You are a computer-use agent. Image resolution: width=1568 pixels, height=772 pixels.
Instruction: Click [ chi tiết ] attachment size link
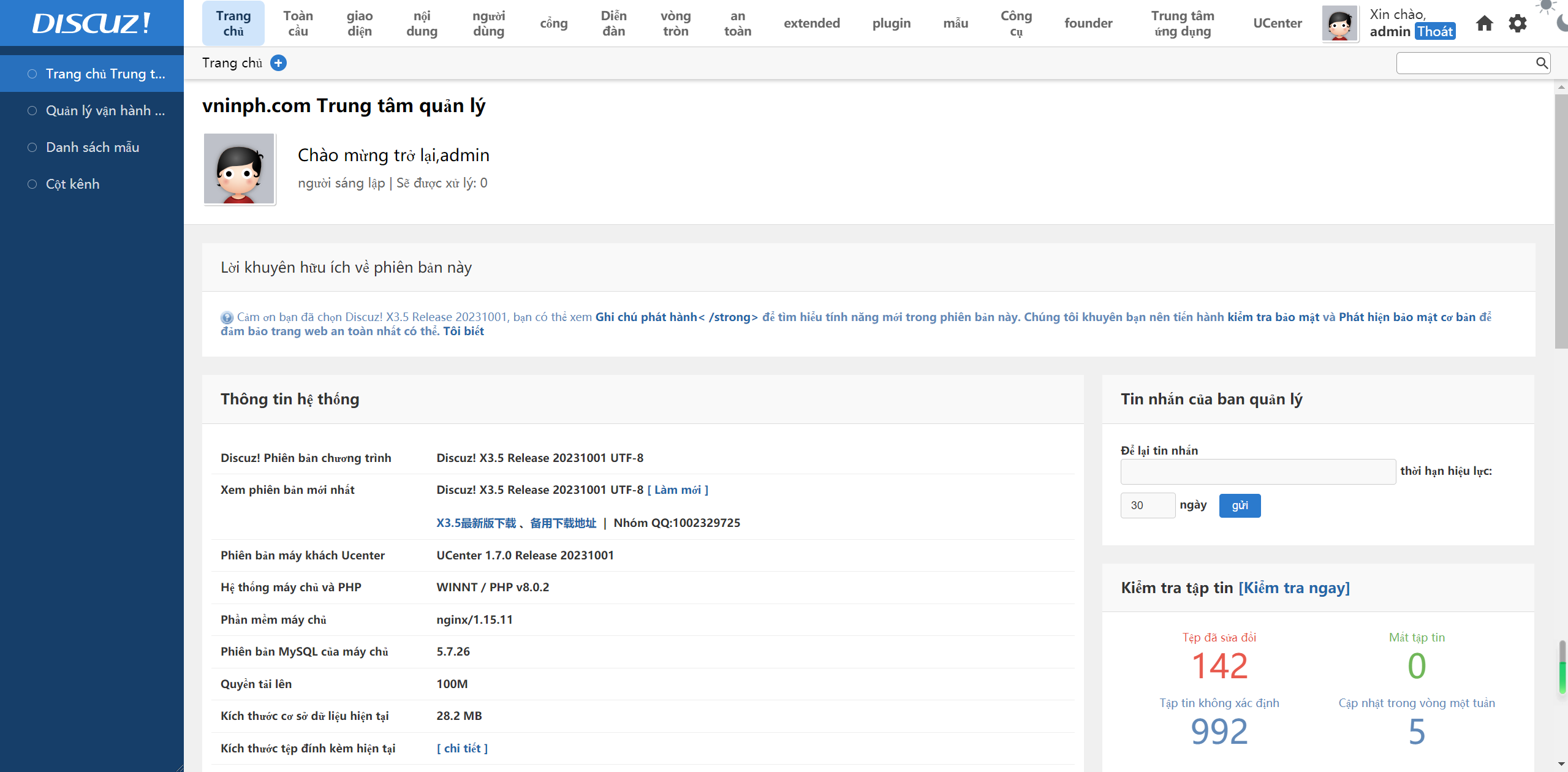coord(462,748)
